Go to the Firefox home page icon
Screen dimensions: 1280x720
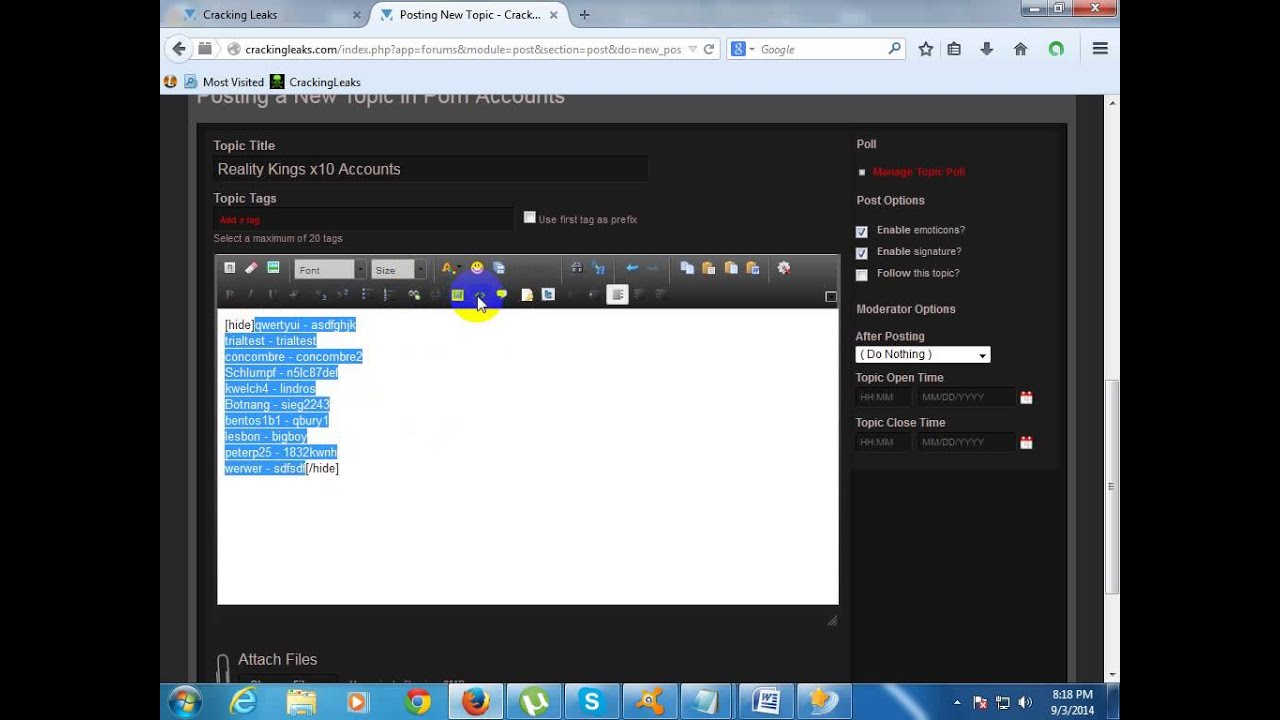(x=1020, y=48)
